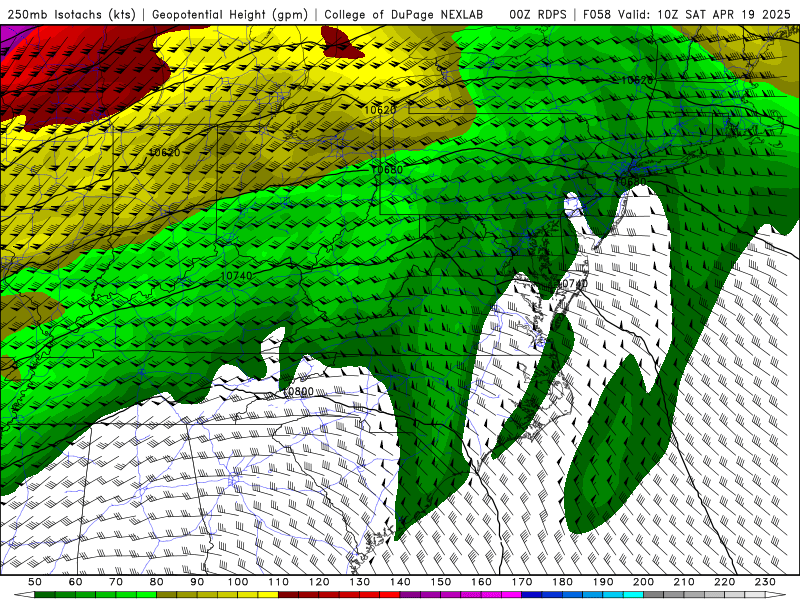
Task: Click the colorbar tick label 200
Action: coord(643,582)
